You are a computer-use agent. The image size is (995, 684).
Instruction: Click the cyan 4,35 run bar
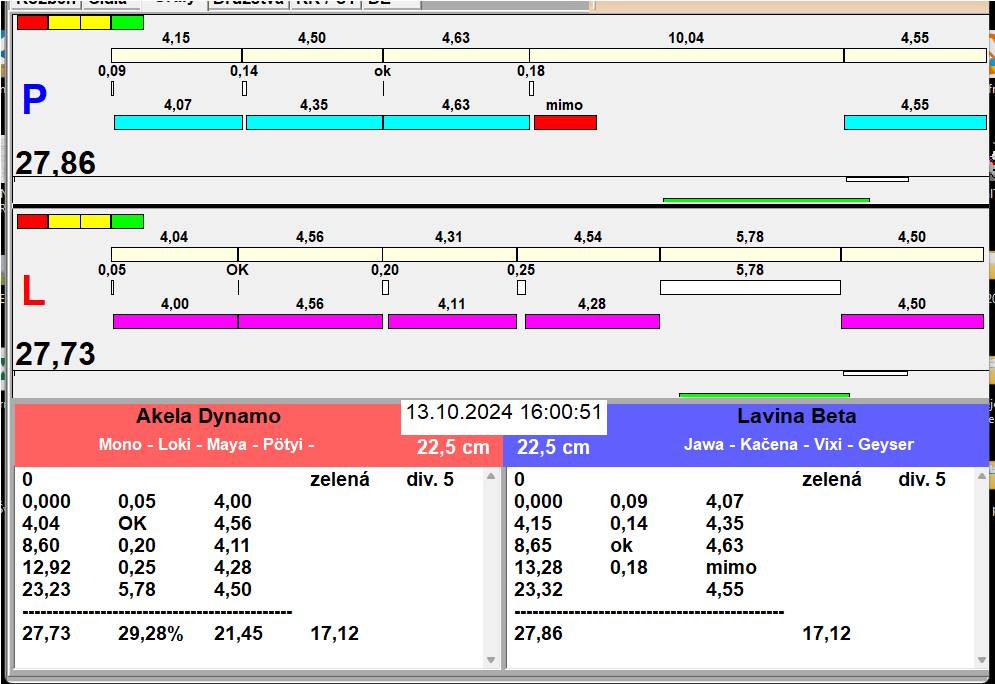coord(314,122)
